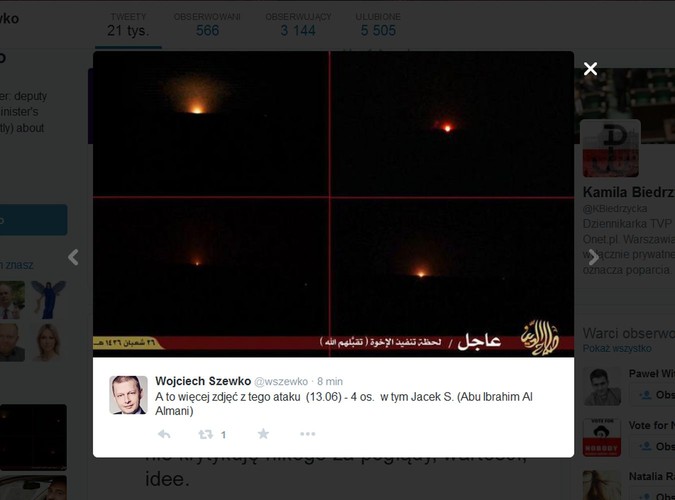This screenshot has width=675, height=500.
Task: Switch to the Obserwowani tab
Action: point(207,26)
